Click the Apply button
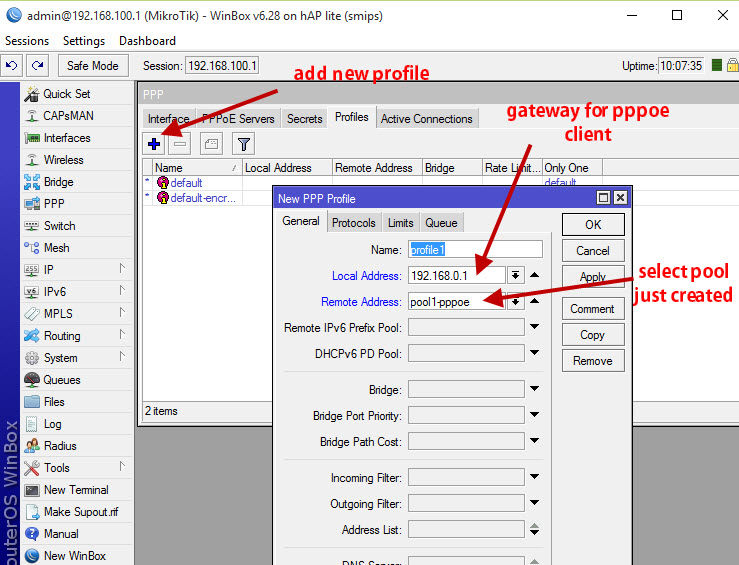The image size is (739, 565). [x=593, y=277]
